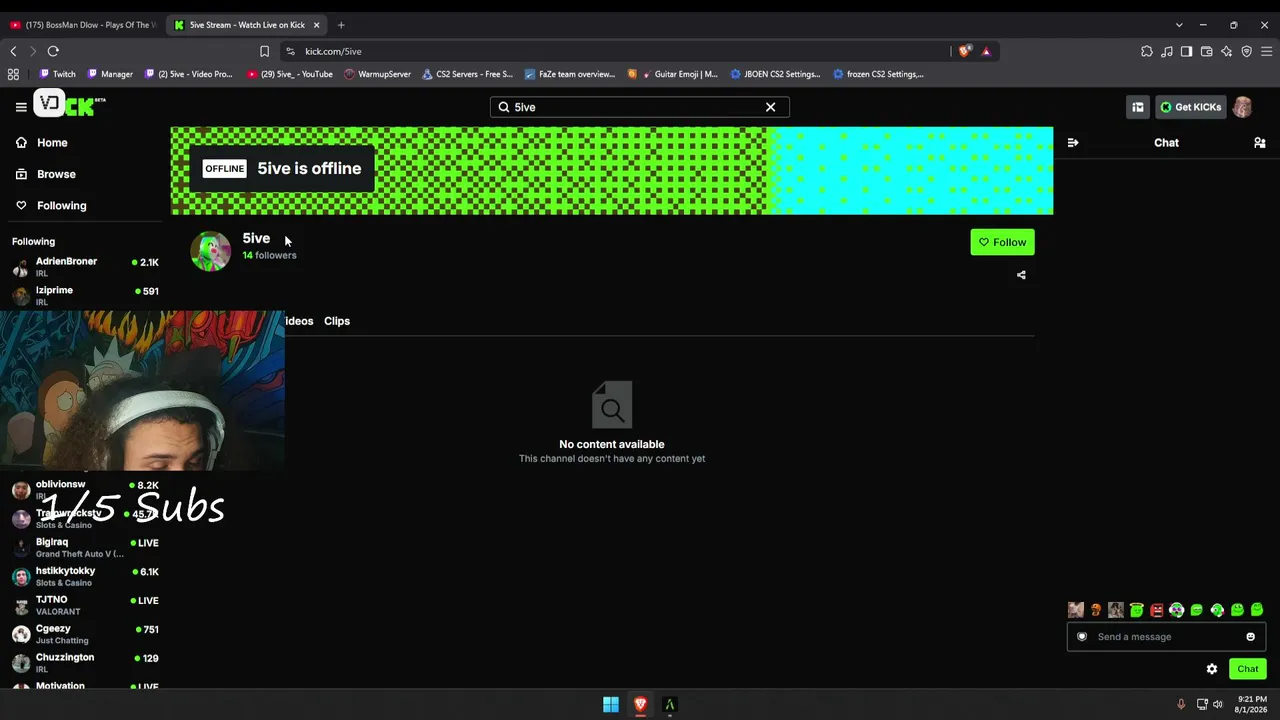This screenshot has width=1280, height=720.
Task: Open the Windows Start menu
Action: 611,704
